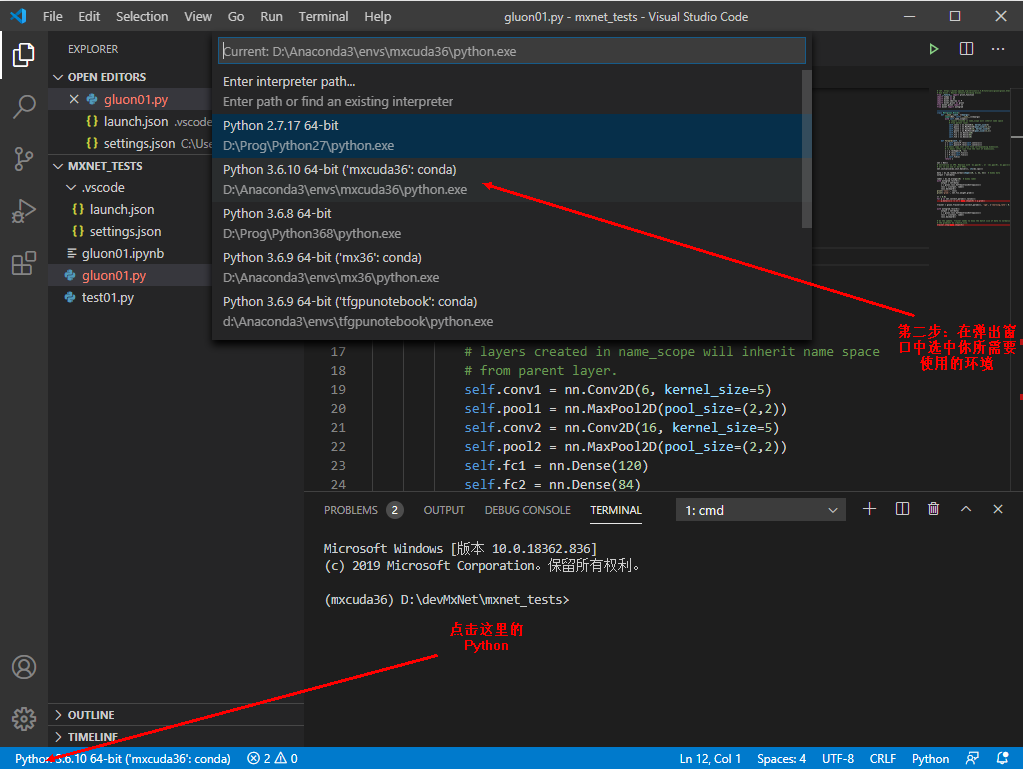
Task: Collapse the MXNET_TESTS folder section
Action: pos(176,166)
